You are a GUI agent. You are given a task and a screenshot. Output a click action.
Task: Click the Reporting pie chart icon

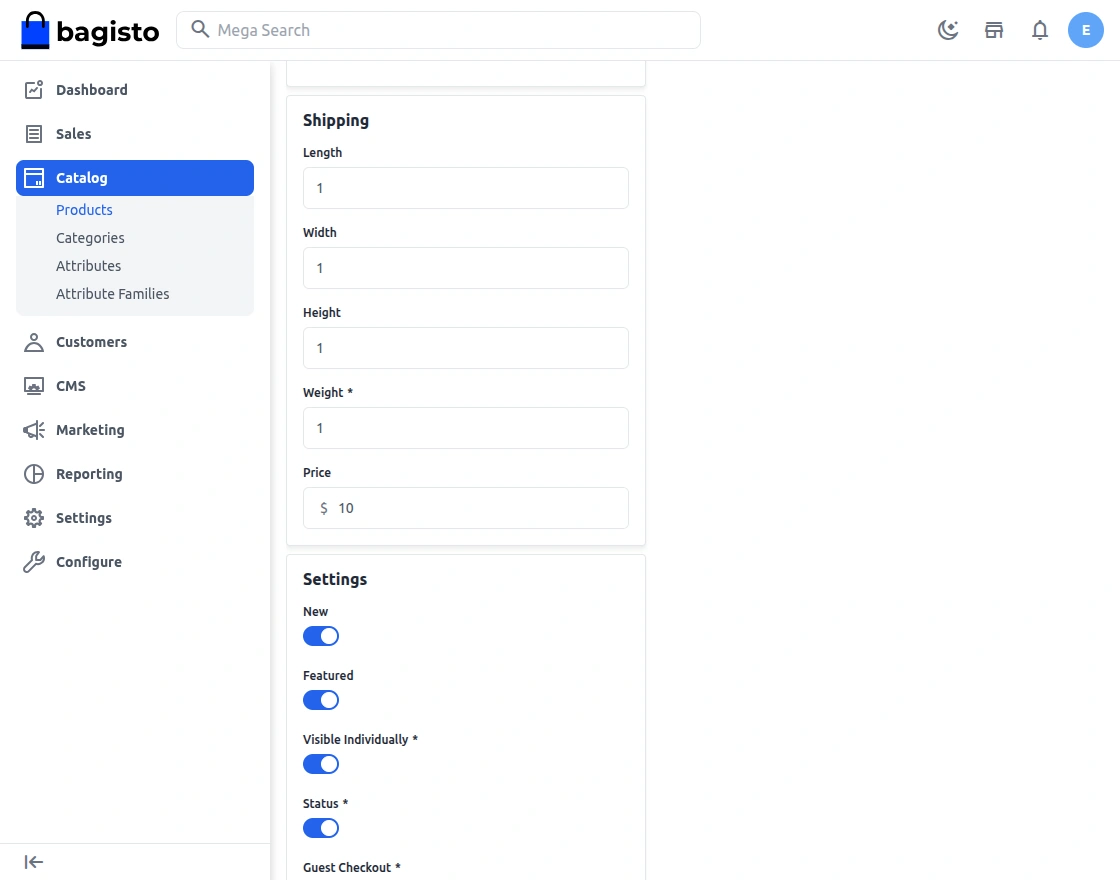34,474
